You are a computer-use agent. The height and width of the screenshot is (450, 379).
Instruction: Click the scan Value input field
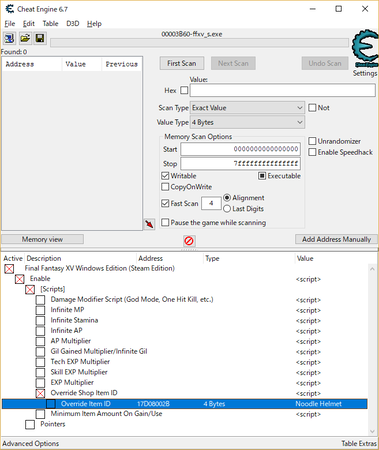(x=283, y=90)
